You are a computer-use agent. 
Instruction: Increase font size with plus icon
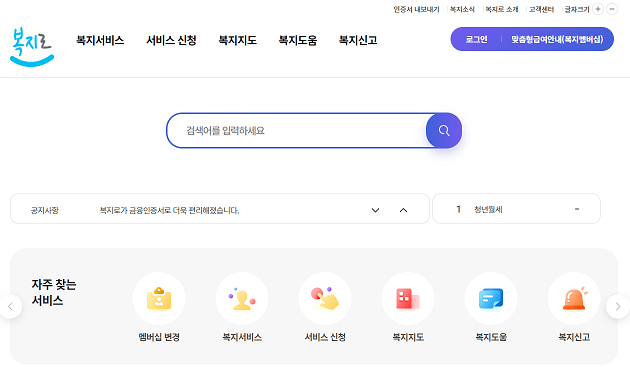(598, 9)
